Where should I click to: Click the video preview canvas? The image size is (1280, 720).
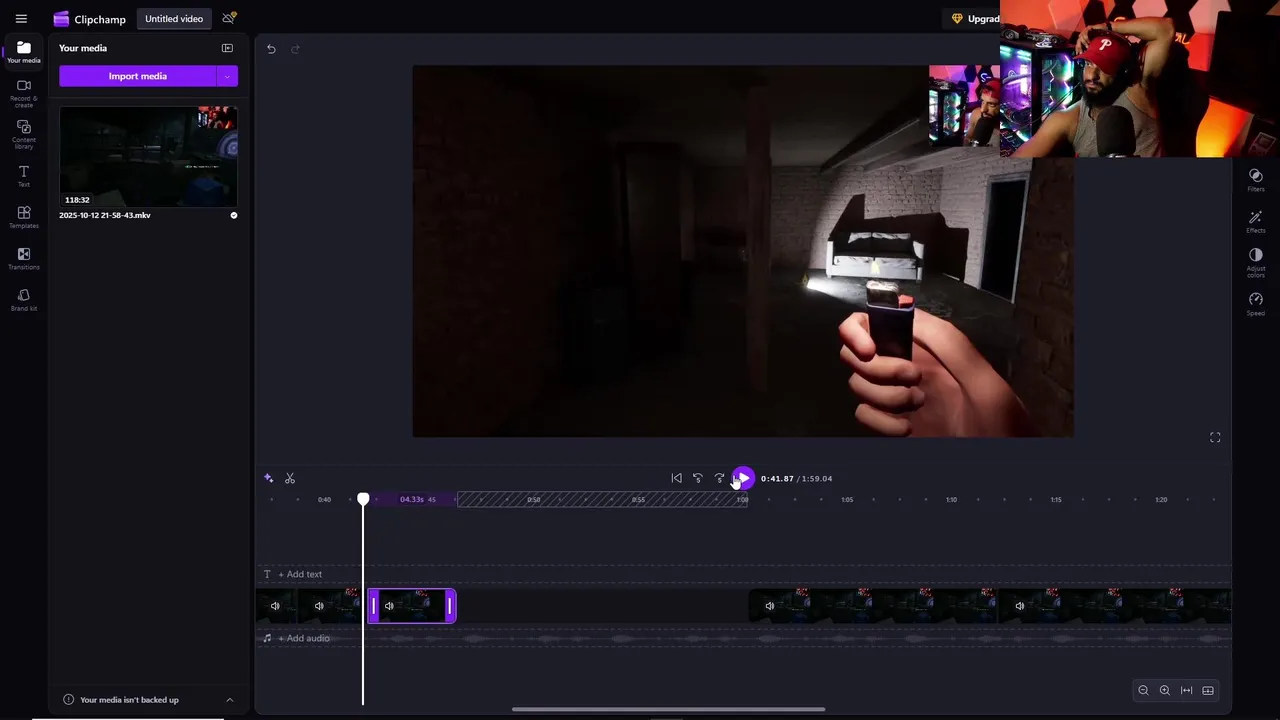(x=743, y=251)
